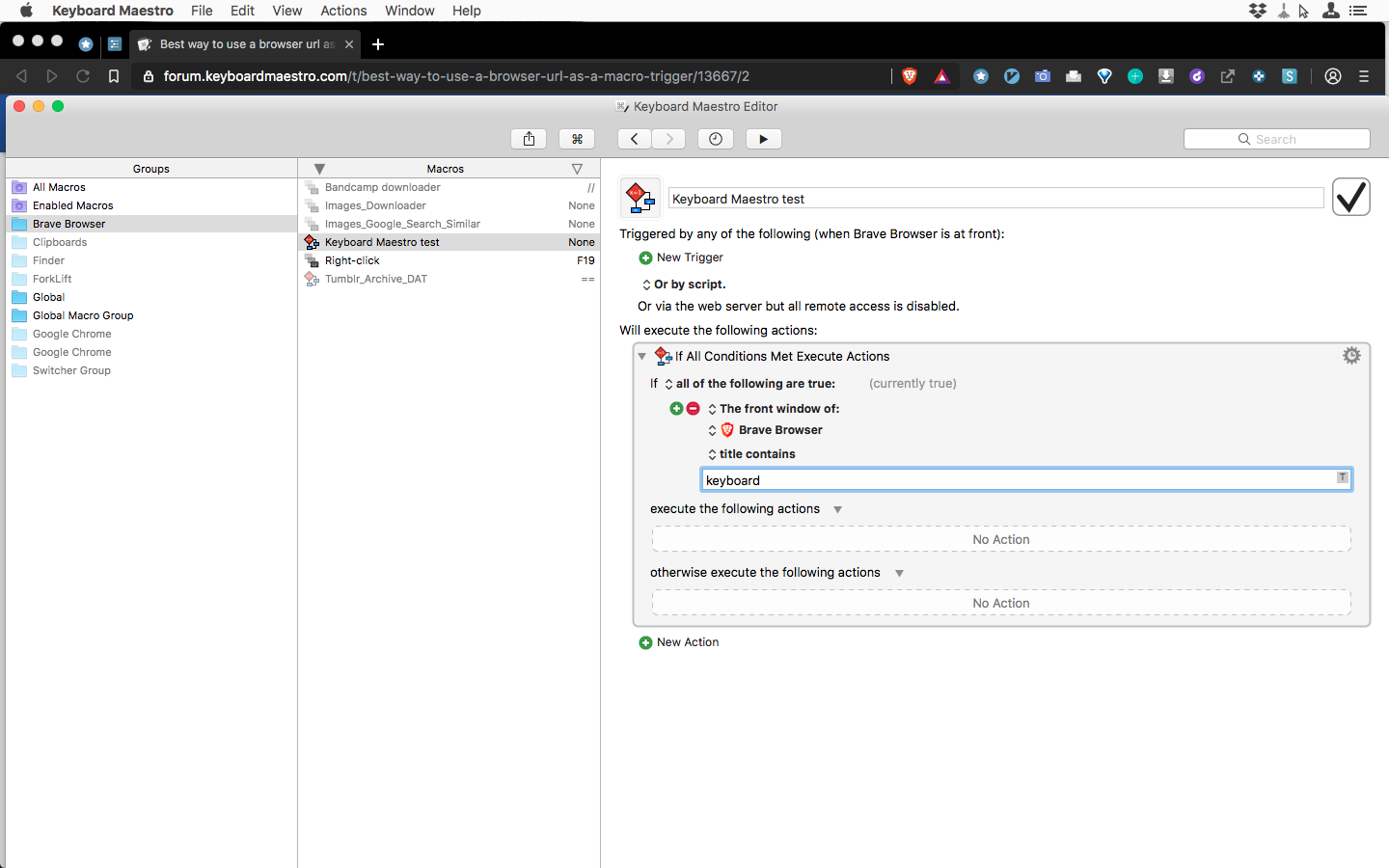
Task: Click the token insert T button
Action: [1342, 478]
